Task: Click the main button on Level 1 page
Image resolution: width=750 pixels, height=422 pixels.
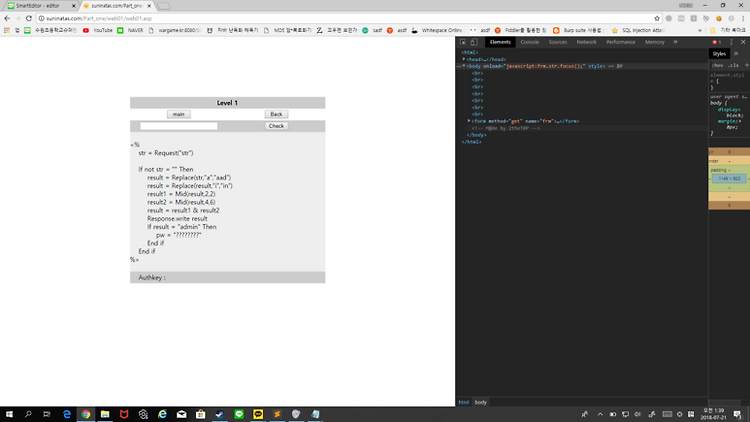Action: coord(178,114)
